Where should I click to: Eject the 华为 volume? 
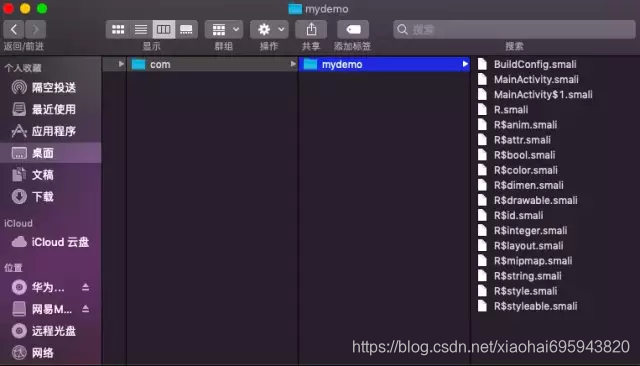tap(85, 287)
